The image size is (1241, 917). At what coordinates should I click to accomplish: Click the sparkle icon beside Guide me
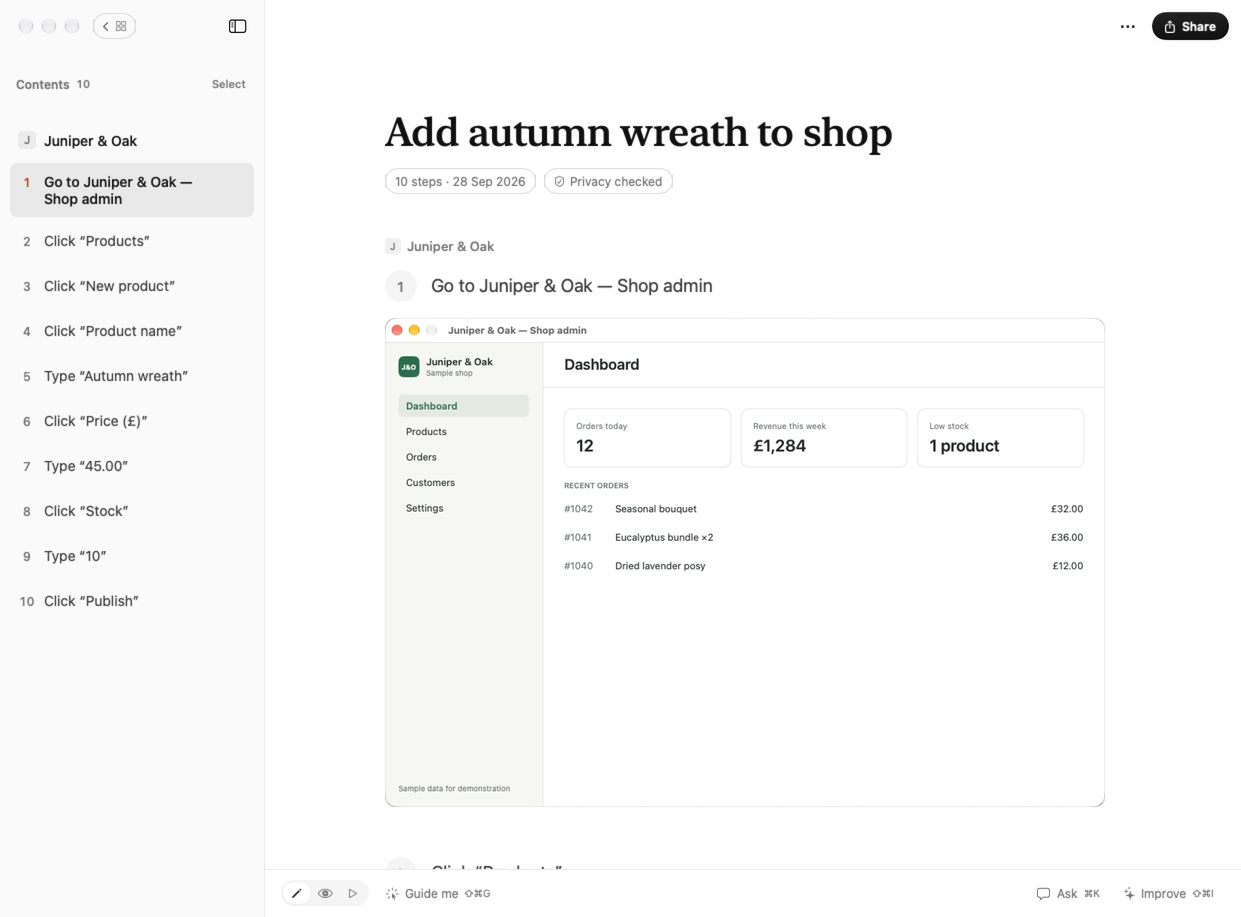pyautogui.click(x=392, y=894)
